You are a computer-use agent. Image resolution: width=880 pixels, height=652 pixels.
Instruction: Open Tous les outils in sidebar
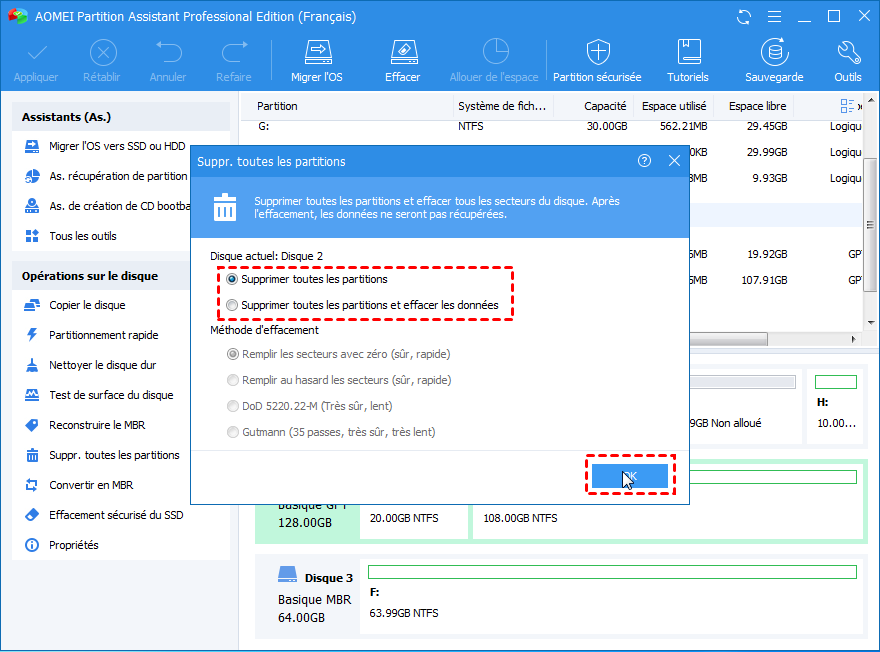click(x=71, y=236)
